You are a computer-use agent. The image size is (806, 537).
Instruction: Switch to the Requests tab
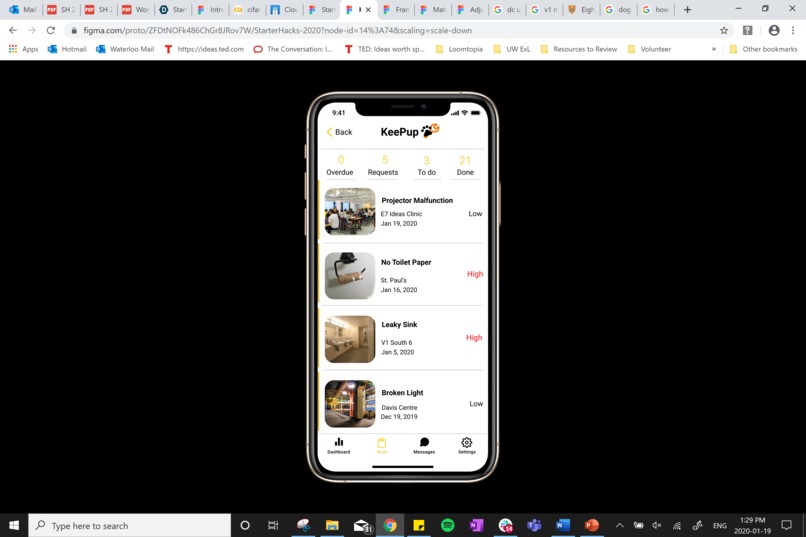click(383, 166)
